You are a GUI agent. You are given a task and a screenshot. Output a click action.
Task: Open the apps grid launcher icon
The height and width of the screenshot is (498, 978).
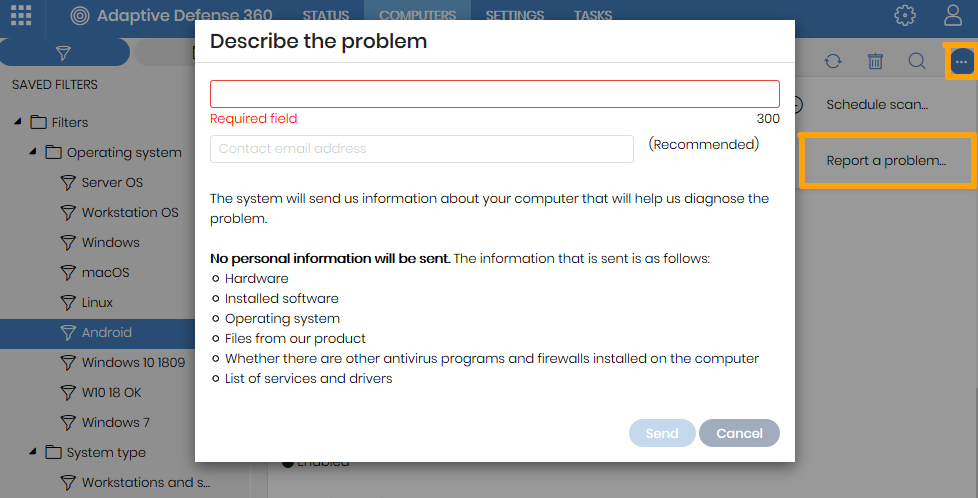21,15
